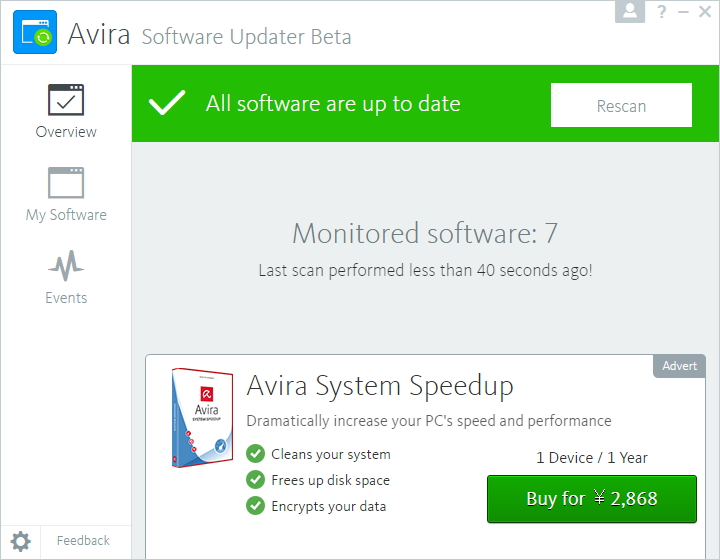The width and height of the screenshot is (720, 560).
Task: Minimize the Avira window
Action: 684,12
